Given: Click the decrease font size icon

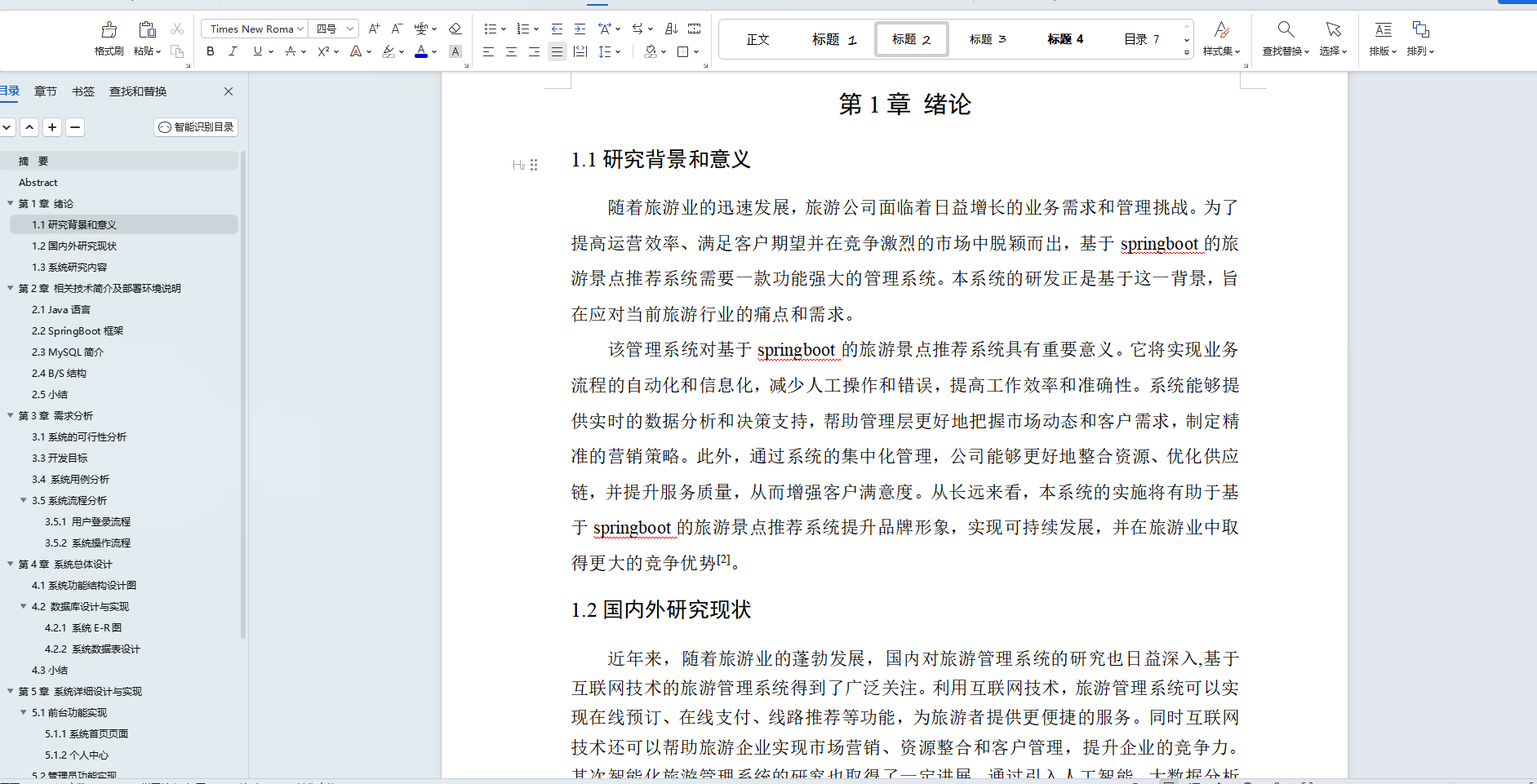Looking at the screenshot, I should tap(398, 29).
